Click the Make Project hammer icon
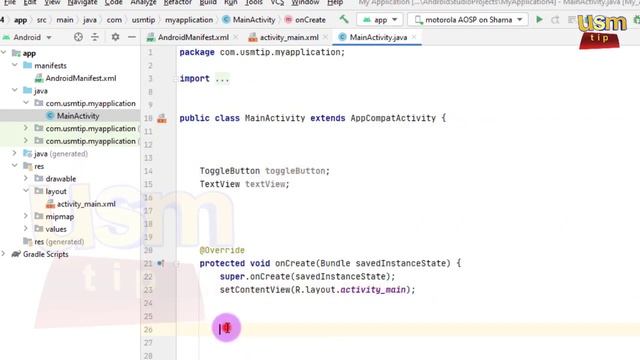Viewport: 640px width, 360px height. tap(344, 19)
